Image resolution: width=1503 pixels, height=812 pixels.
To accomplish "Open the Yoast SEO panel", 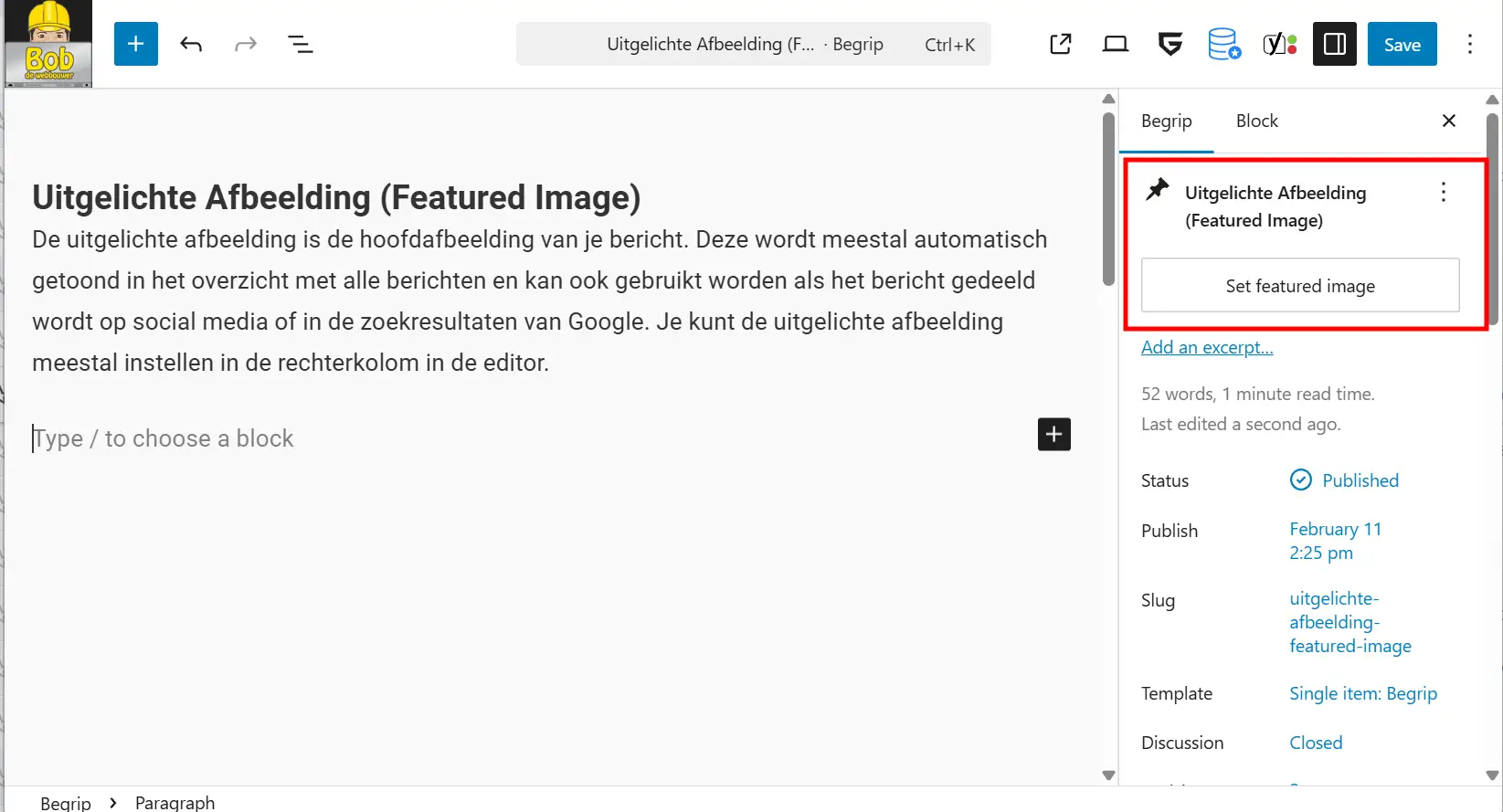I will pos(1279,44).
